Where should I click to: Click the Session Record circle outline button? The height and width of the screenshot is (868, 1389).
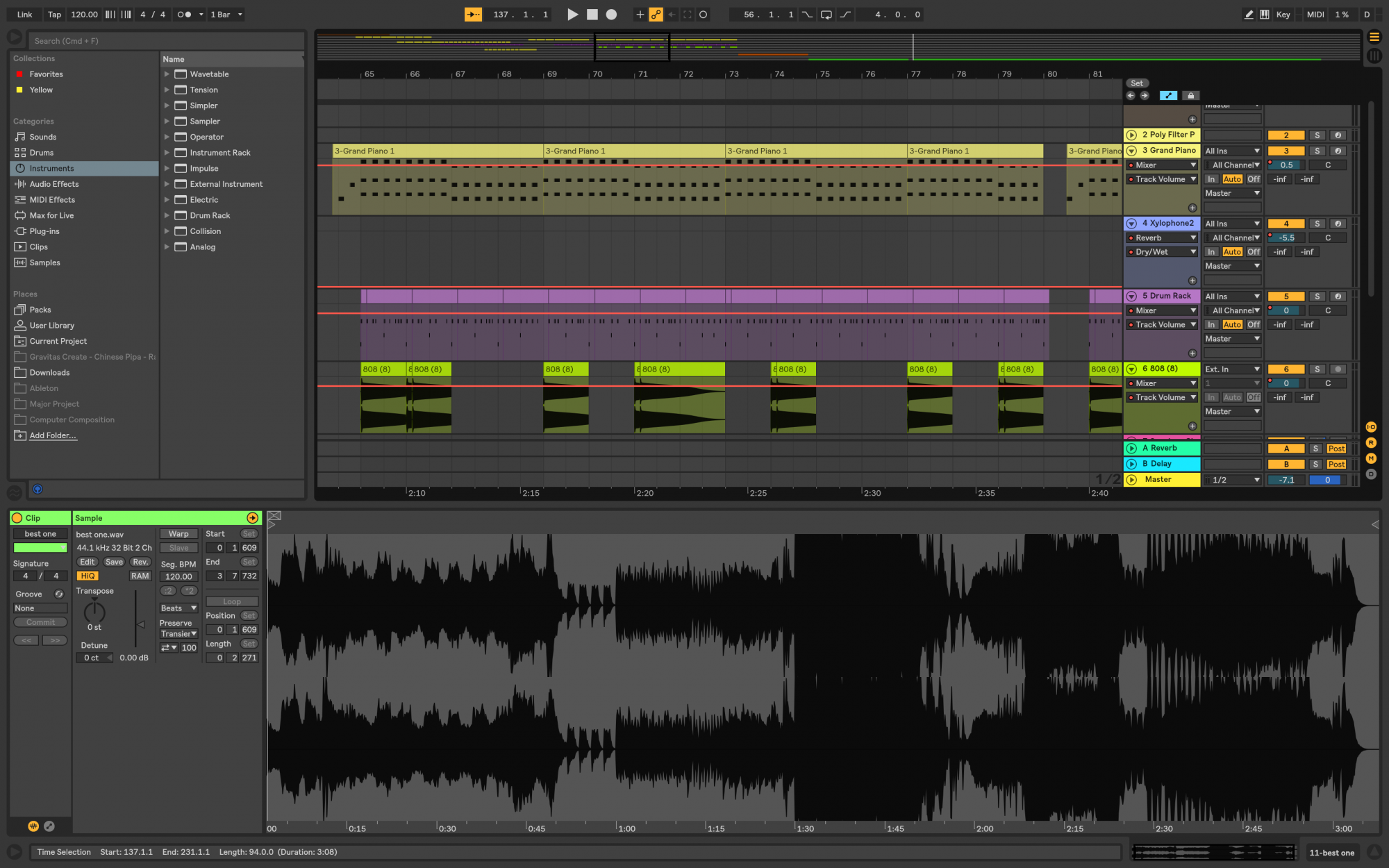(703, 14)
